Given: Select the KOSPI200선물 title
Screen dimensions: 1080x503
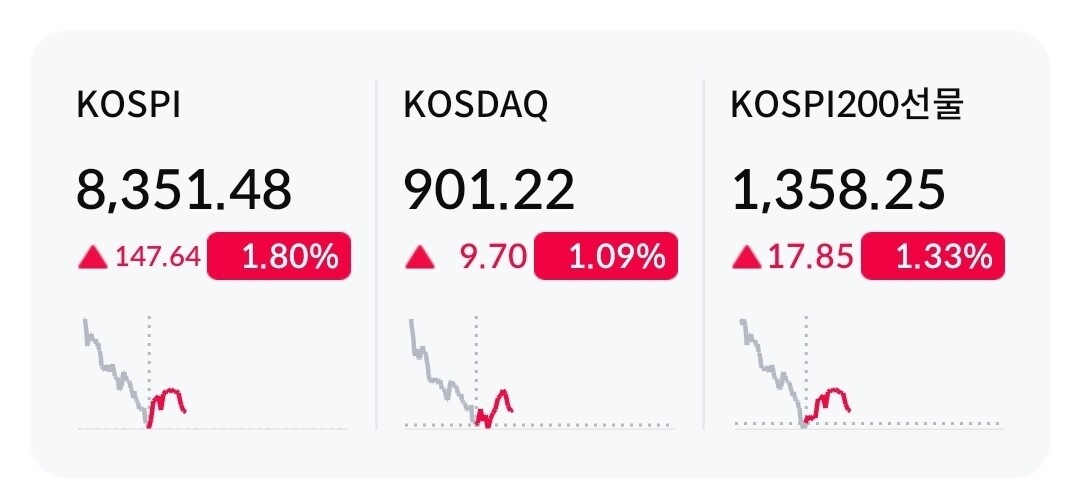Looking at the screenshot, I should [847, 105].
